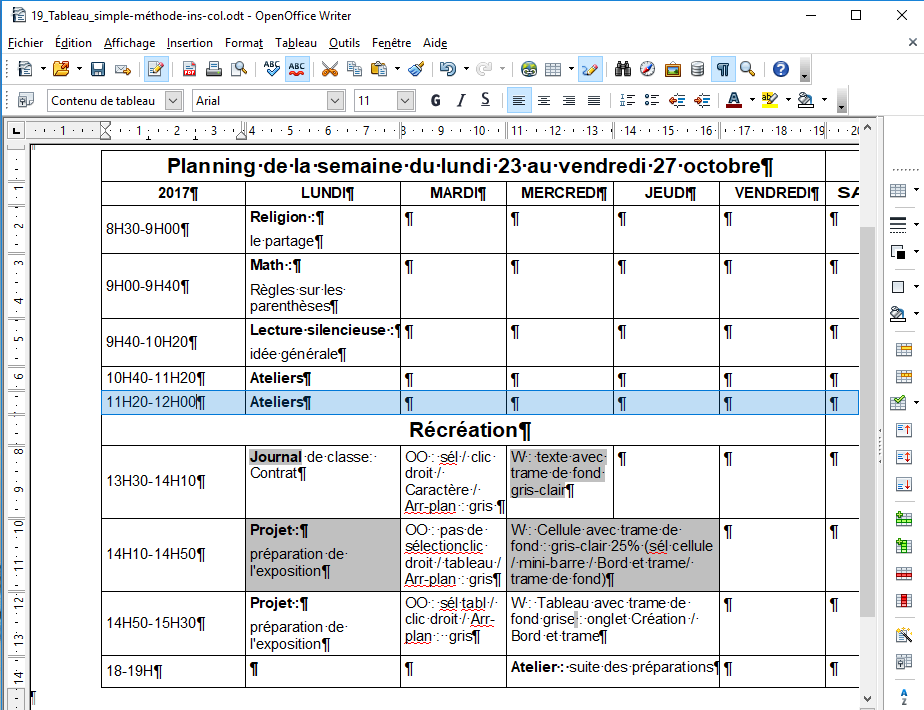This screenshot has height=710, width=924.
Task: Export directly as PDF
Action: 189,70
